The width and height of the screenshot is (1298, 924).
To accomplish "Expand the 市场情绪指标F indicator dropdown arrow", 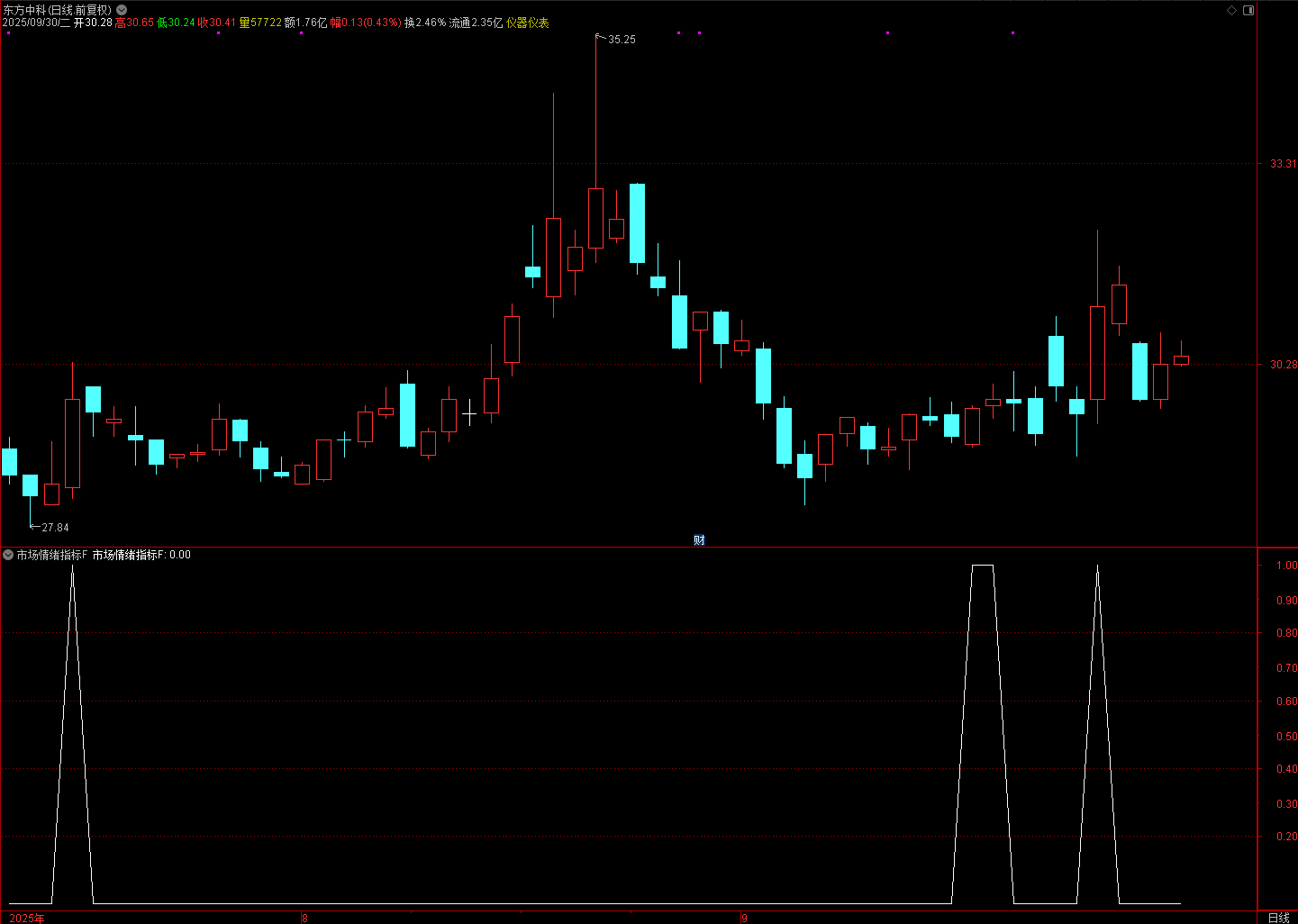I will 8,555.
